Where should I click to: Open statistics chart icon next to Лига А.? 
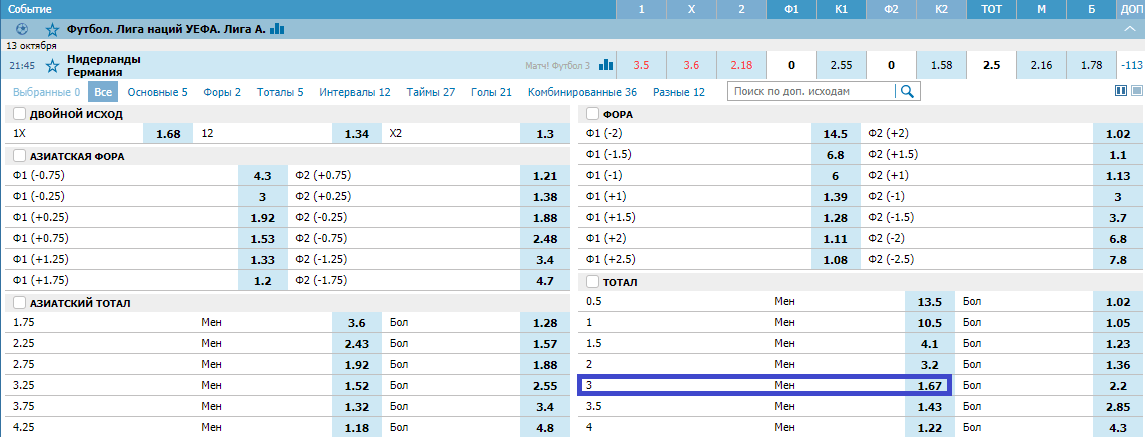pyautogui.click(x=277, y=29)
